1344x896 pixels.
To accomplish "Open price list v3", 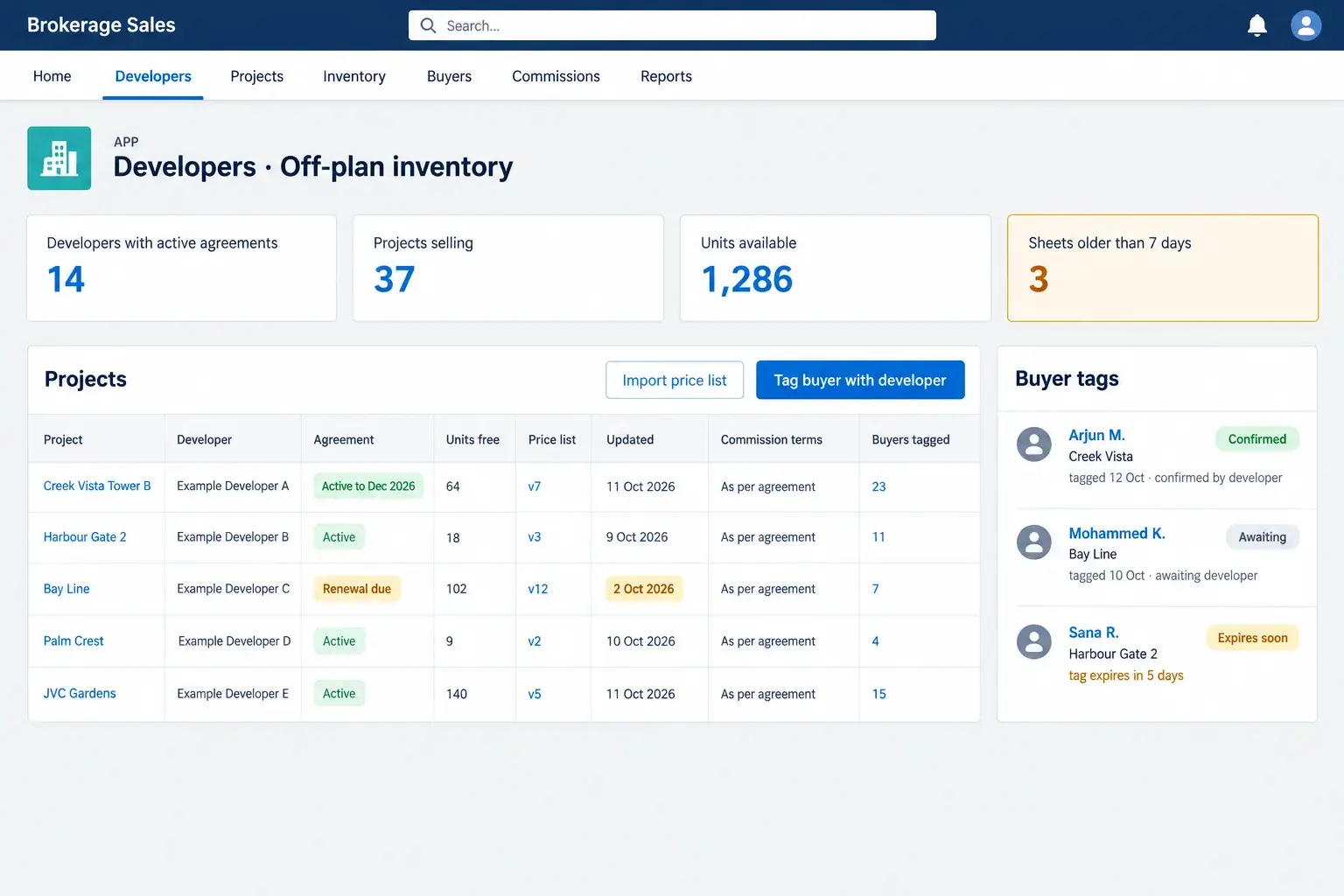I will point(535,537).
